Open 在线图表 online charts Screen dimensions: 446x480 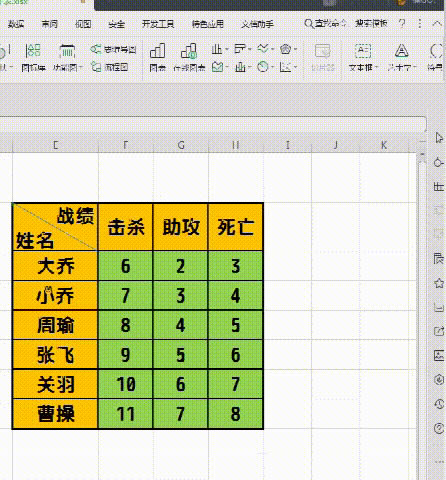tap(189, 58)
